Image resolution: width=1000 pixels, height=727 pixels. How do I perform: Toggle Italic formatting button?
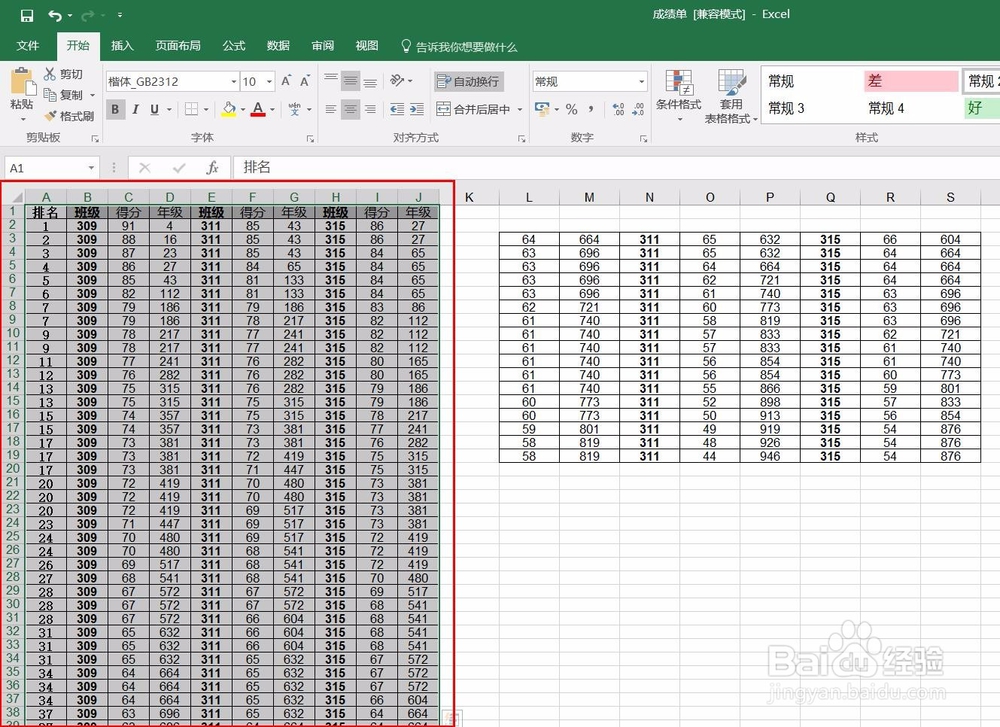coord(135,109)
